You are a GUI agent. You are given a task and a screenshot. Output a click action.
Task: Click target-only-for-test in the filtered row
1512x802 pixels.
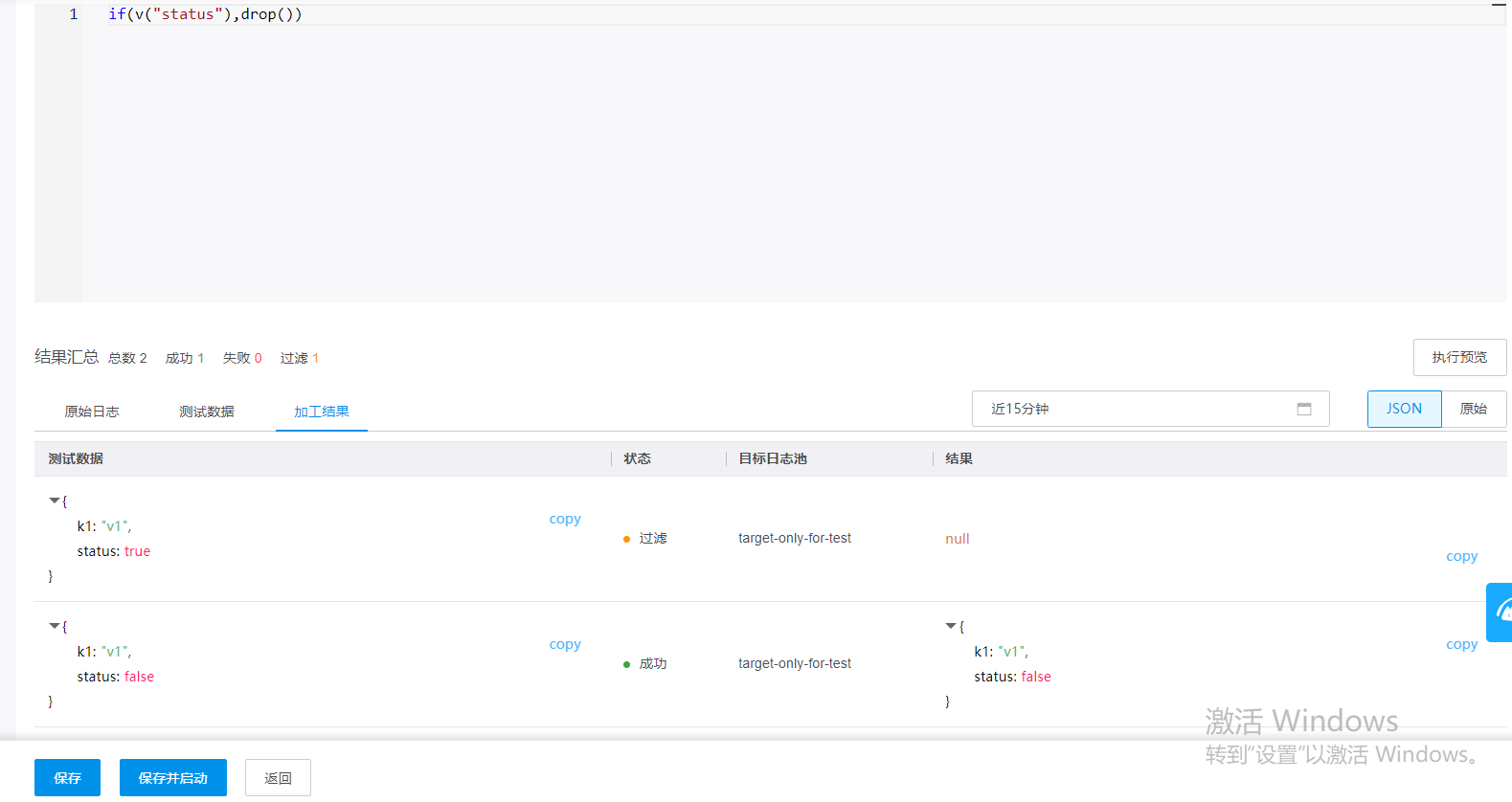tap(795, 539)
